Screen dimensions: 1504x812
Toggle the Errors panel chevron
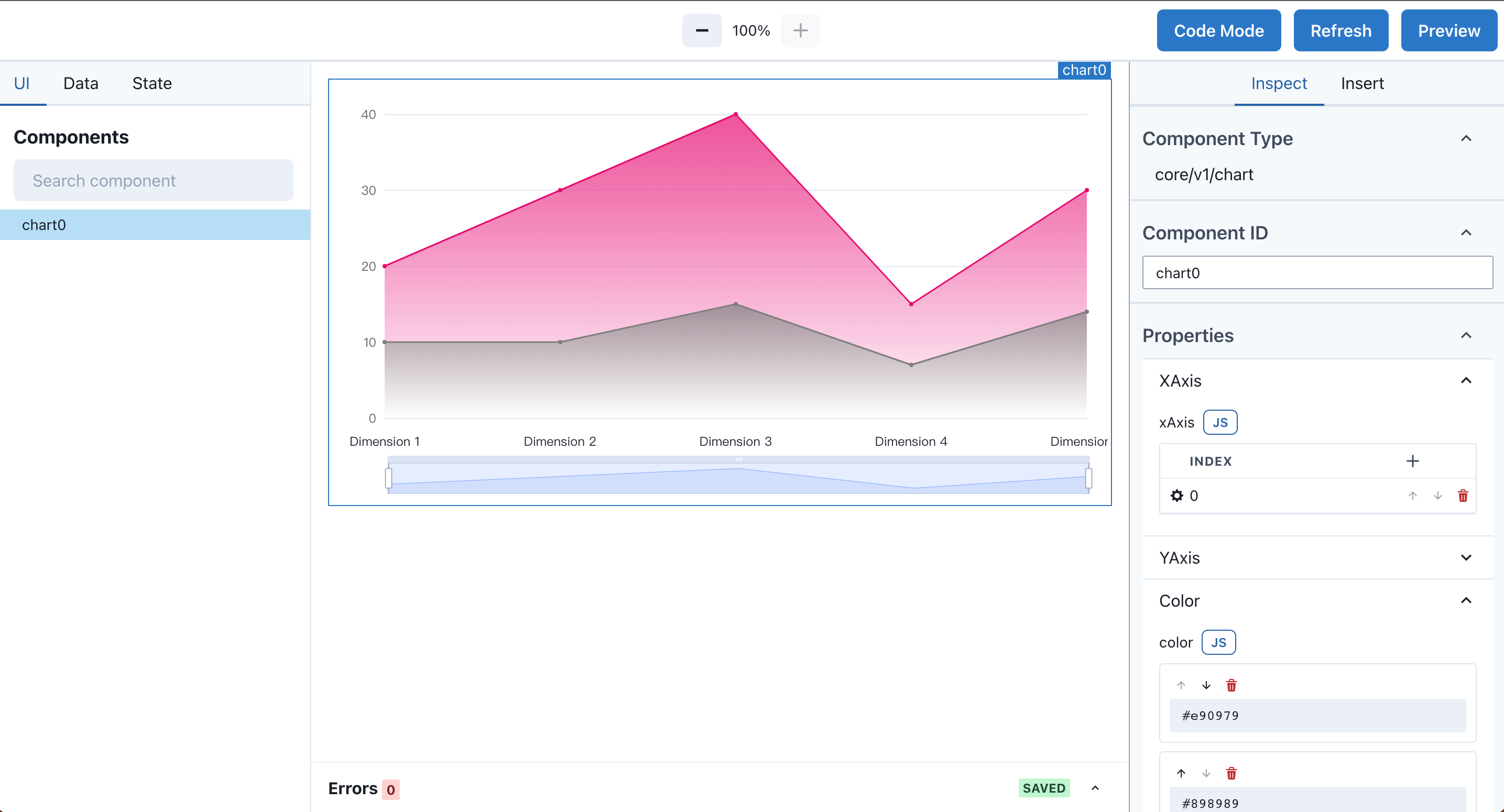point(1095,788)
